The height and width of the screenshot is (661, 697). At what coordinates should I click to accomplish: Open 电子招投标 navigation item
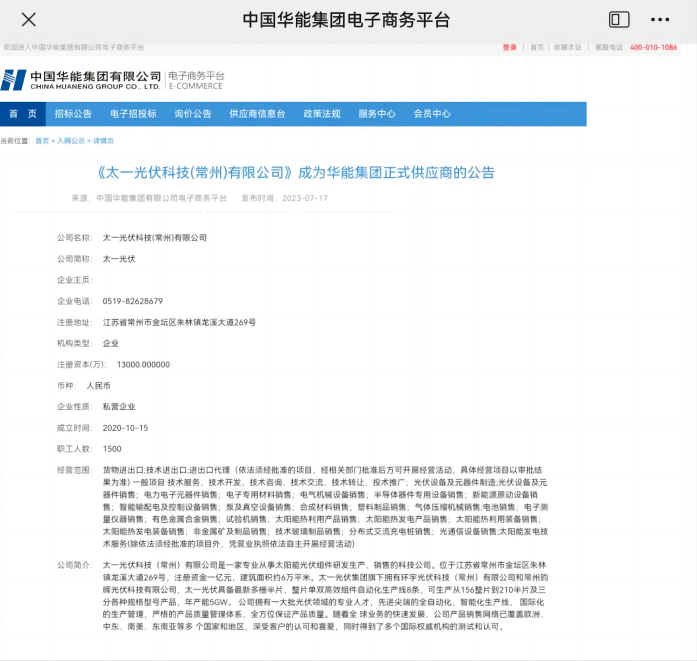coord(133,114)
